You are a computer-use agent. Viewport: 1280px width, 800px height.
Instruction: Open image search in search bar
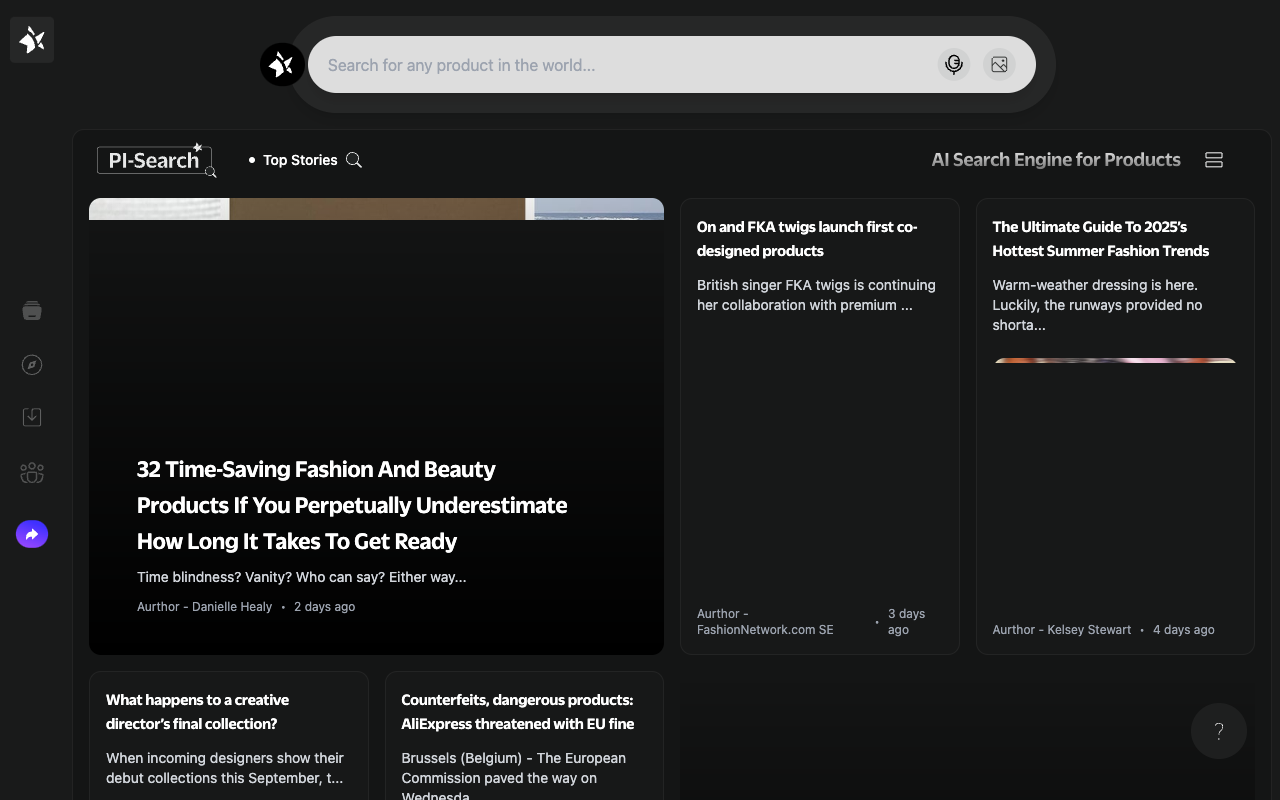[999, 65]
